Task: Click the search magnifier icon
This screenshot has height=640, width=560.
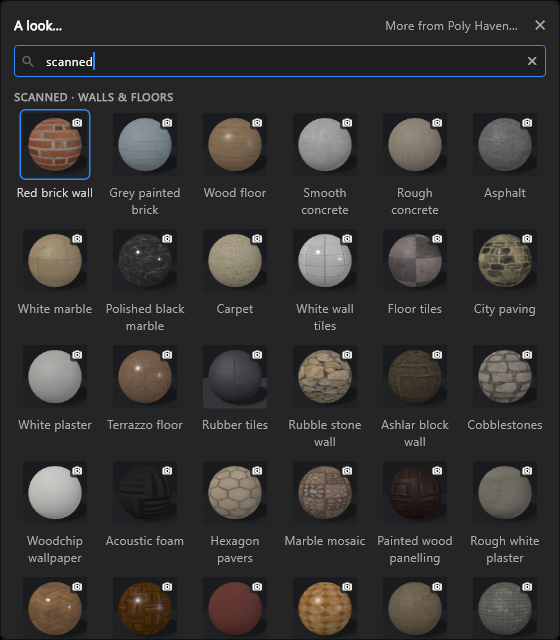Action: (28, 61)
